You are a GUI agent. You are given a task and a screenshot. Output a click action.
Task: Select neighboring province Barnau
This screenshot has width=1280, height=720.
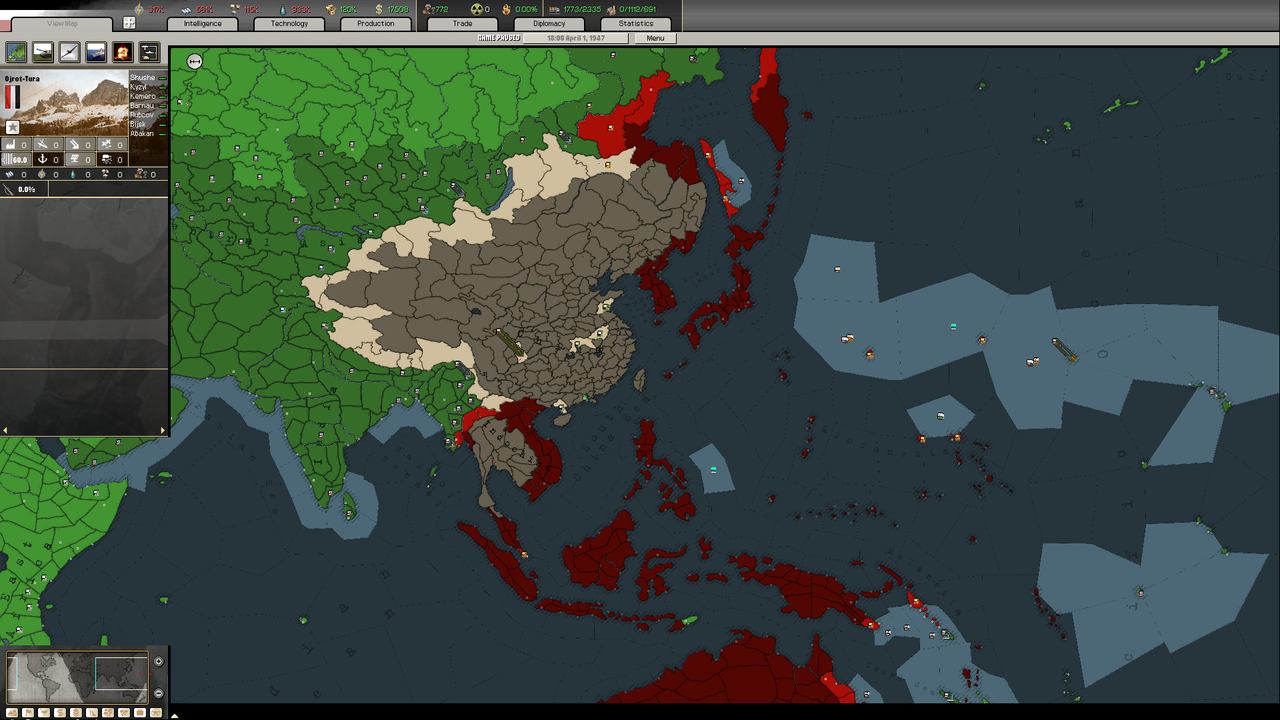click(141, 105)
